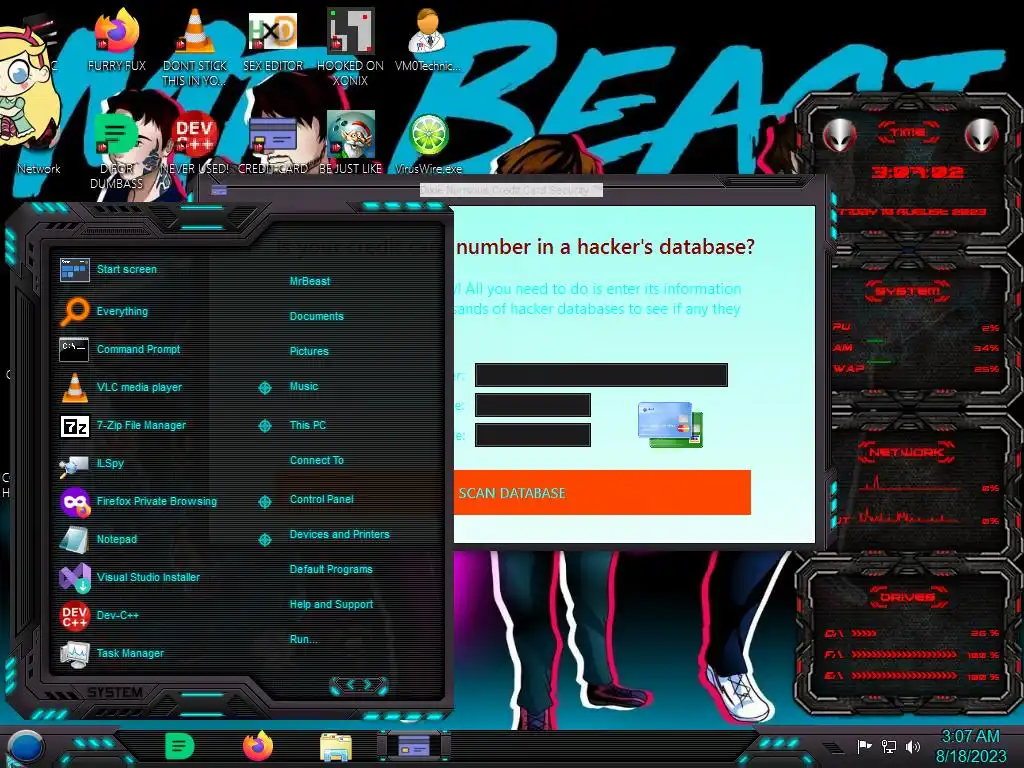Click the Start screen tiles icon
This screenshot has height=768, width=1024.
click(74, 269)
